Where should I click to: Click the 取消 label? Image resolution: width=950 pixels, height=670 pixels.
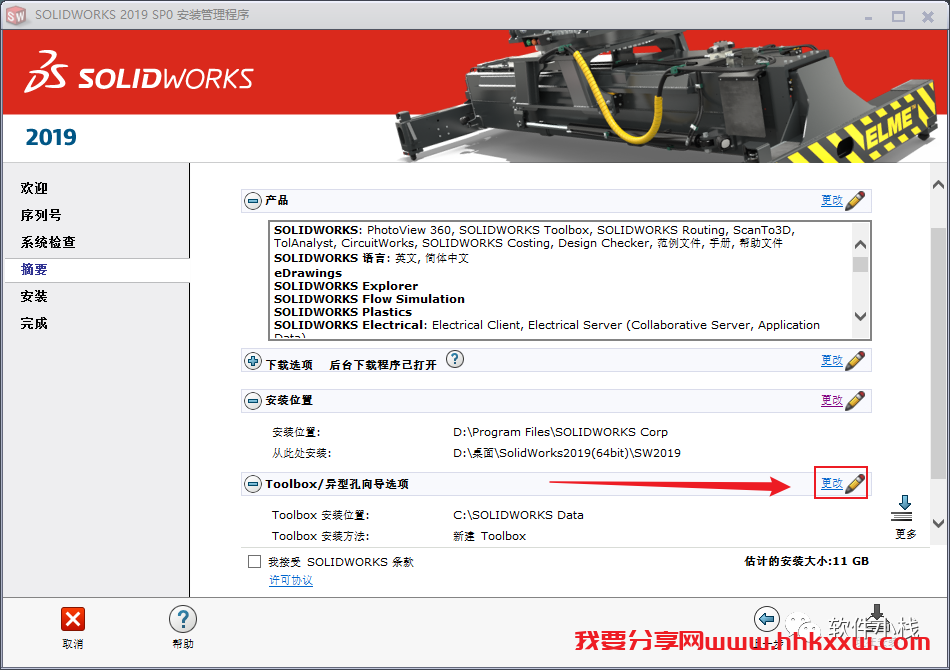pos(73,644)
